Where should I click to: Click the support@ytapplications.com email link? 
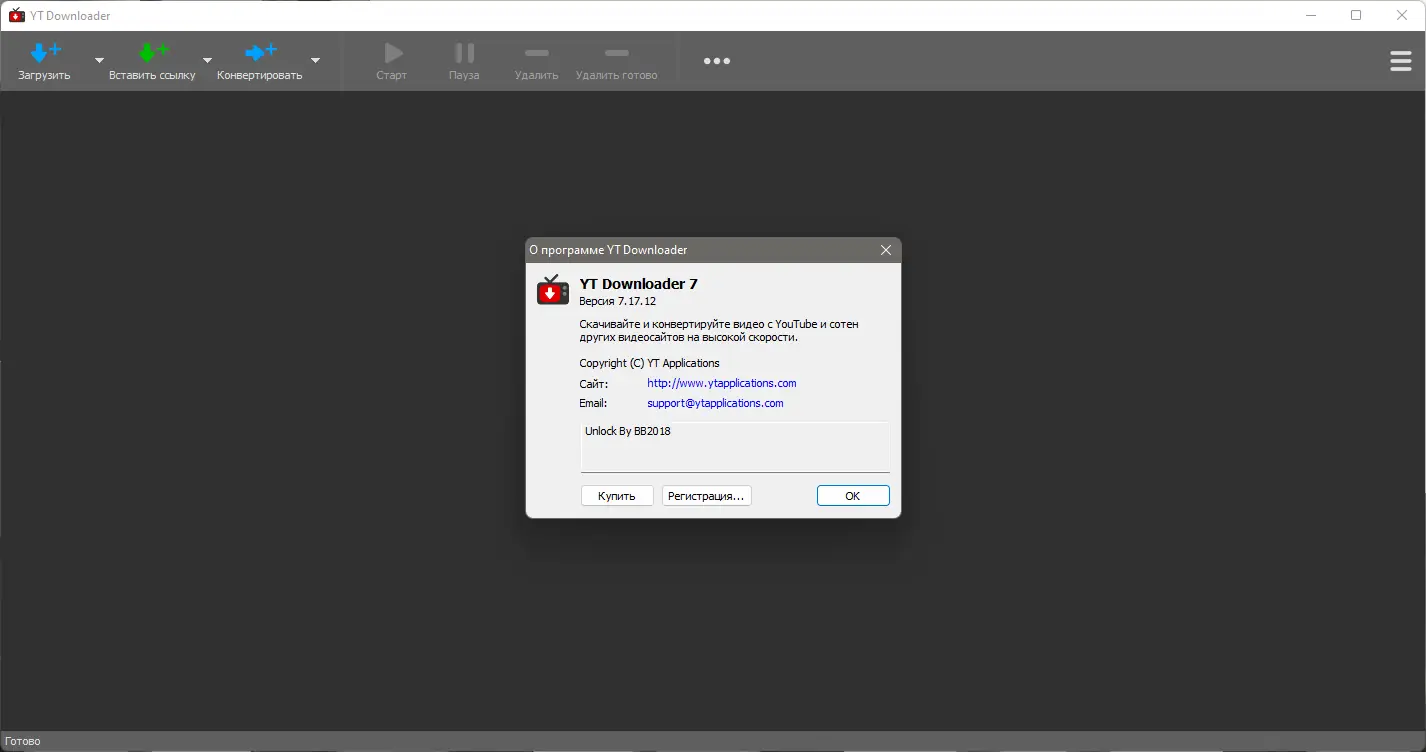coord(715,403)
